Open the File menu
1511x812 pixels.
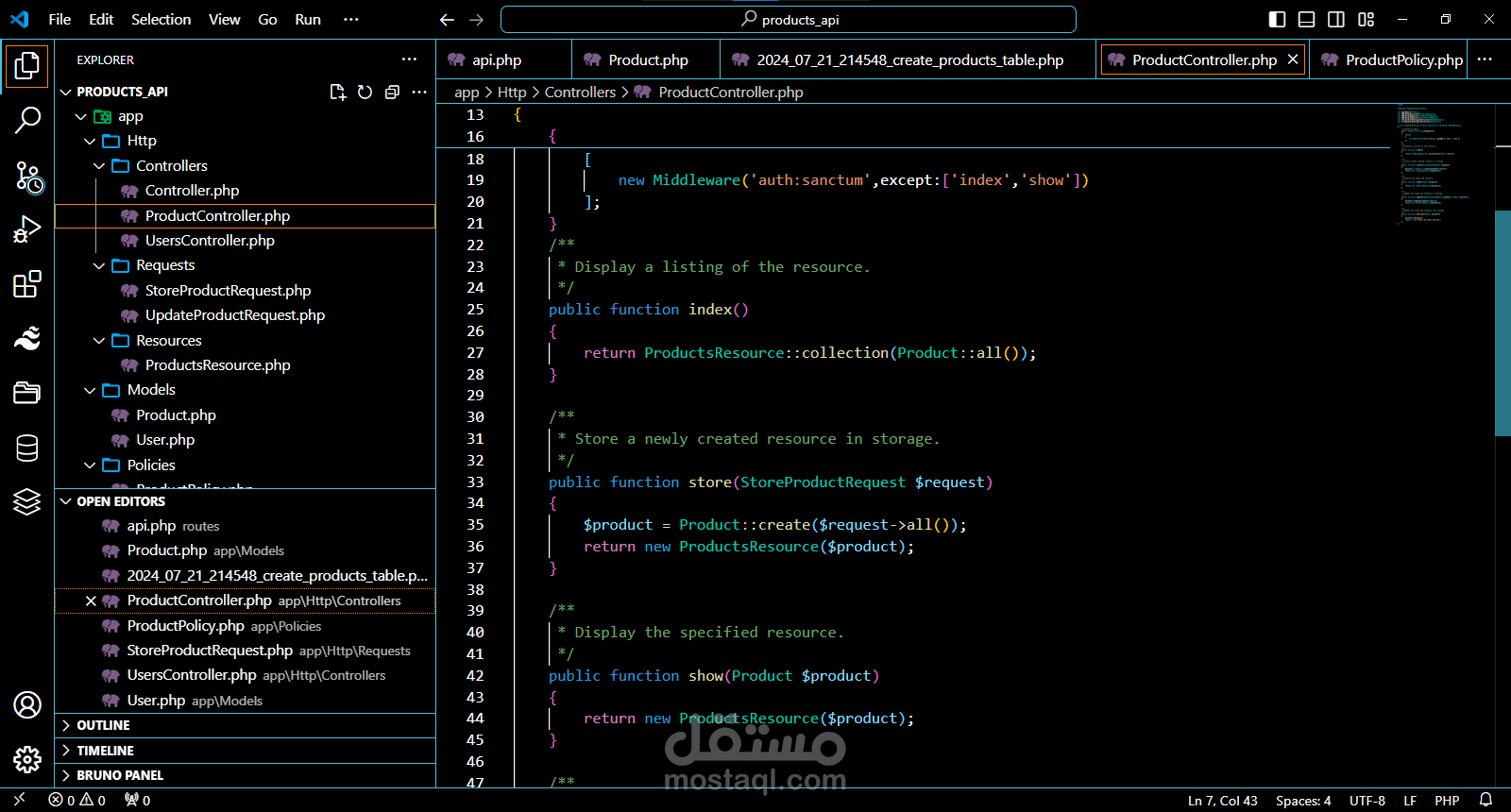click(59, 19)
